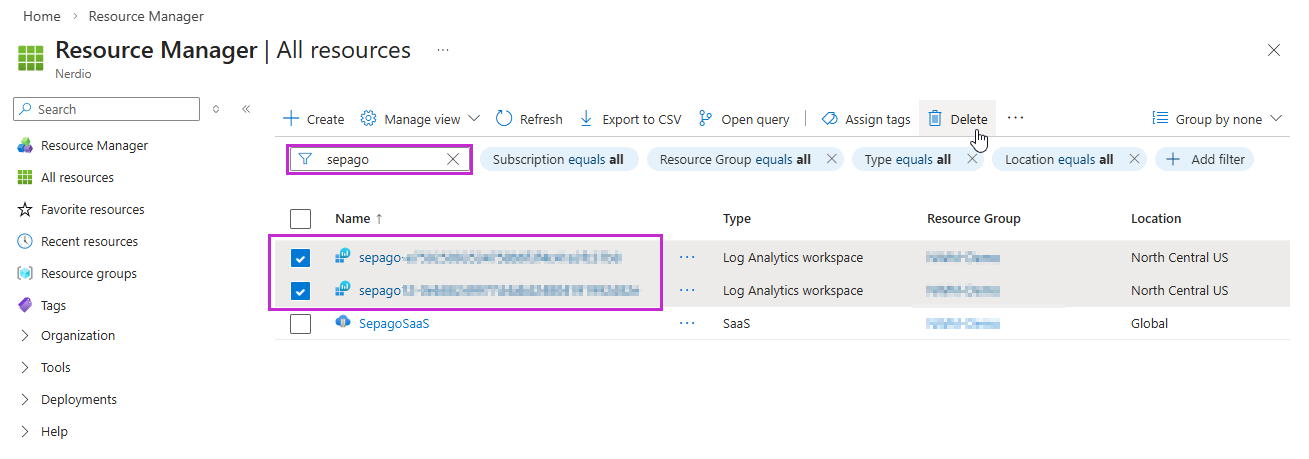Refresh the resource list

(529, 119)
